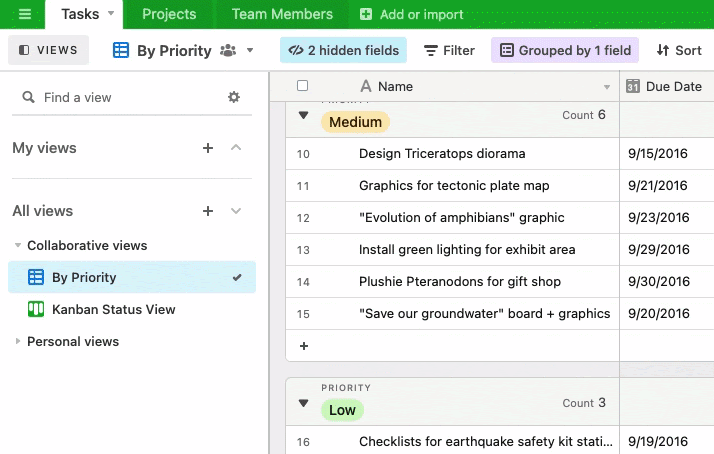The height and width of the screenshot is (454, 714).
Task: Open the By Priority view dropdown arrow
Action: coord(250,50)
